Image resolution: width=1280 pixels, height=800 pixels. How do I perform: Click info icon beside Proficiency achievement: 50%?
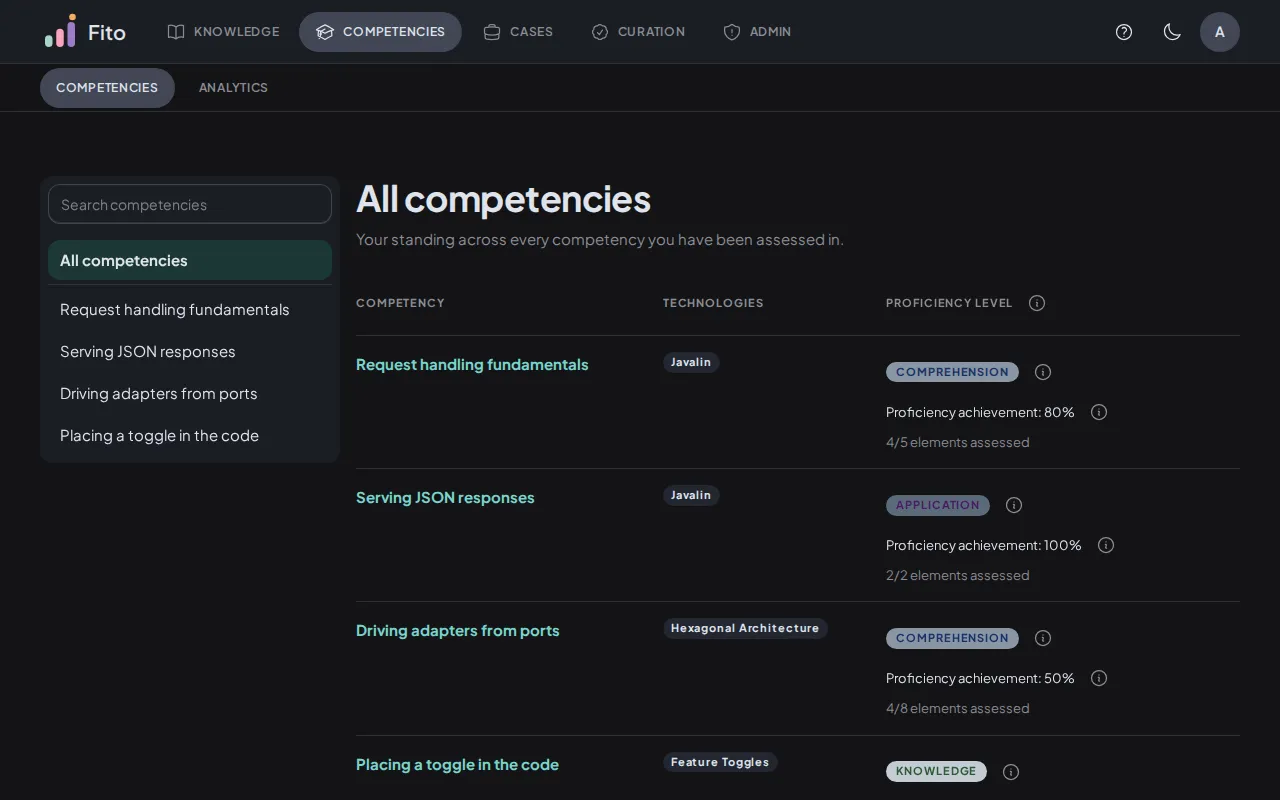click(x=1099, y=678)
